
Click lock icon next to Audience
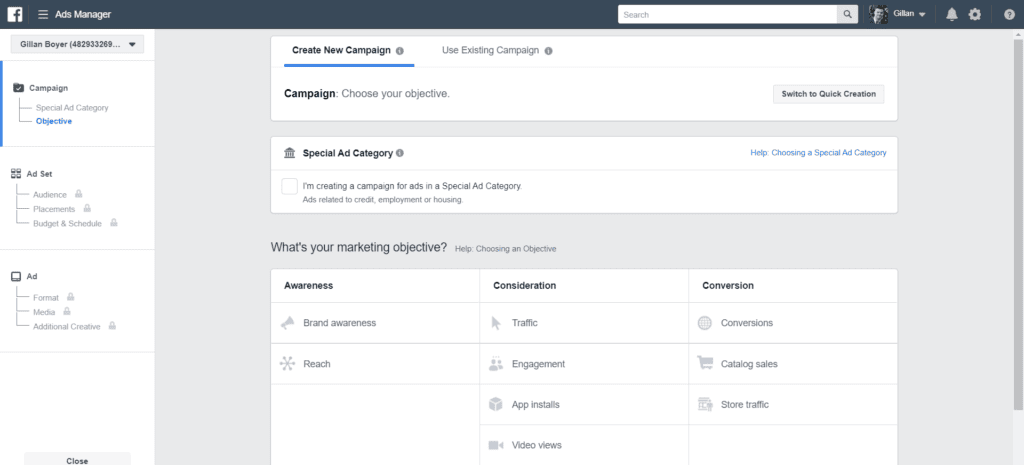pyautogui.click(x=78, y=194)
